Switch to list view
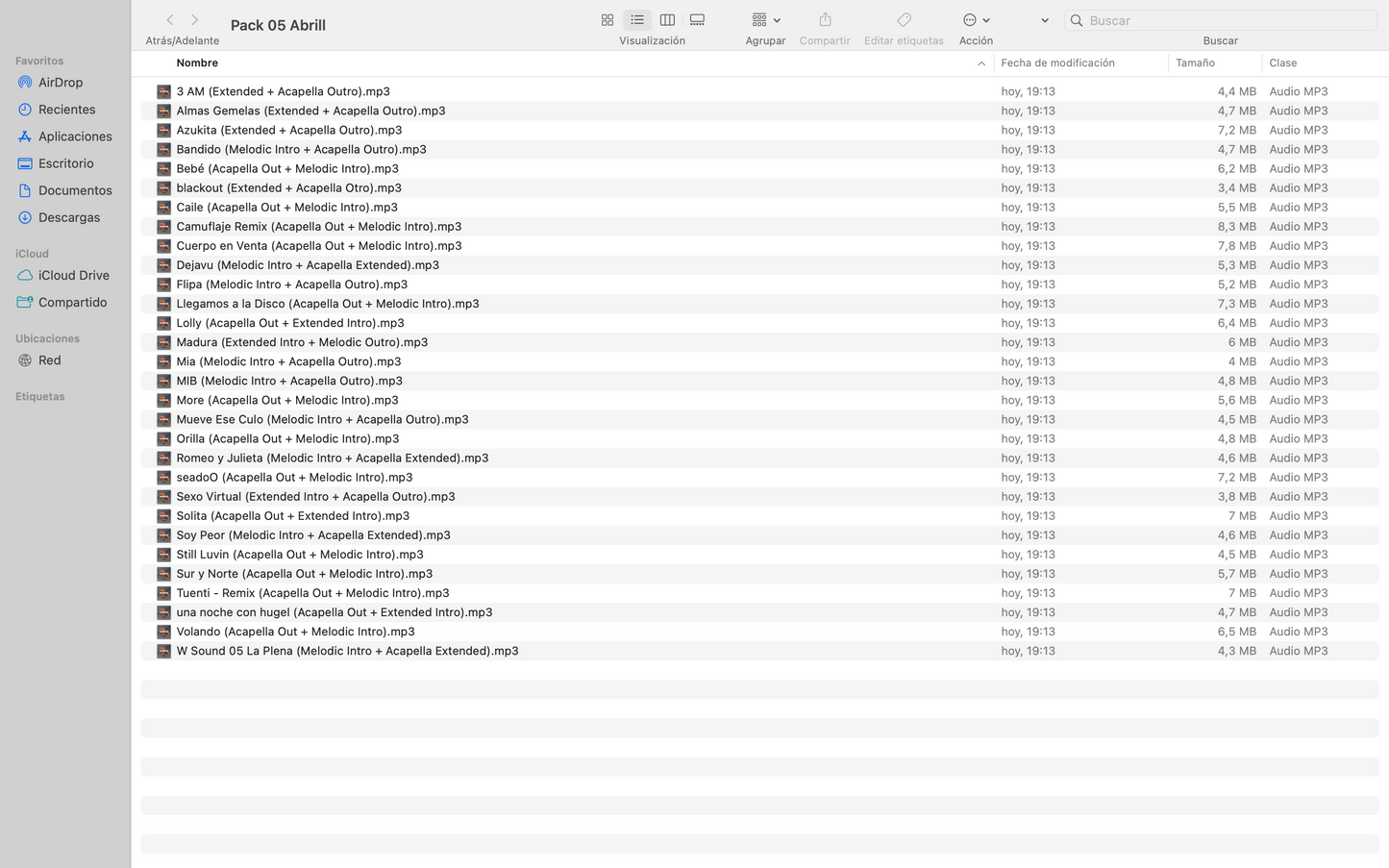Image resolution: width=1389 pixels, height=868 pixels. (637, 20)
